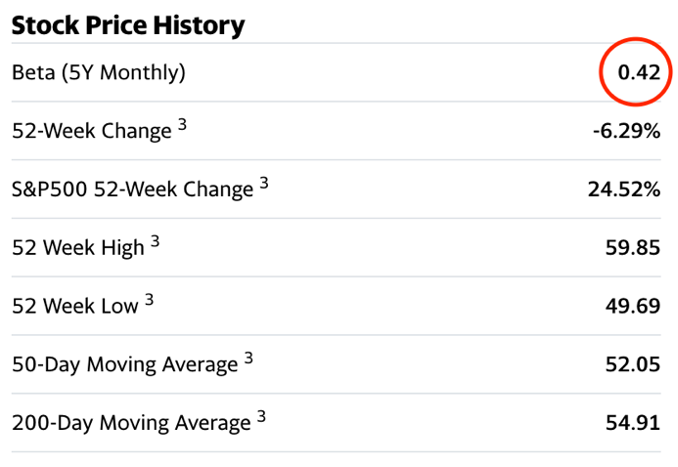Viewport: 678px width, 467px height.
Task: Select the S&P500 52-Week Change label
Action: click(133, 189)
